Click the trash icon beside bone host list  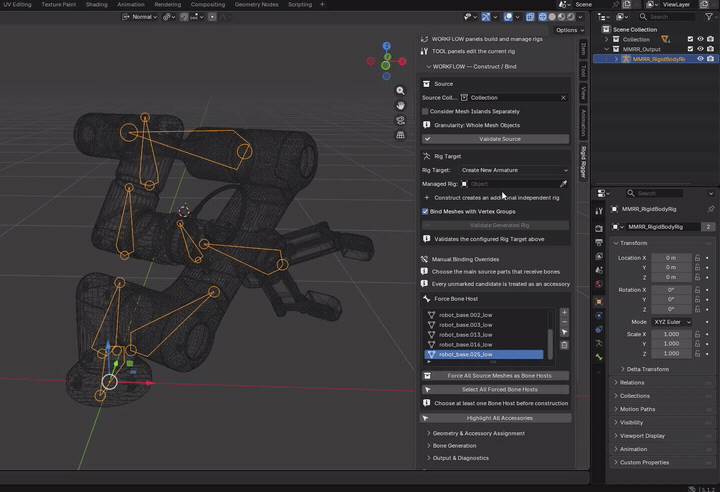564,345
